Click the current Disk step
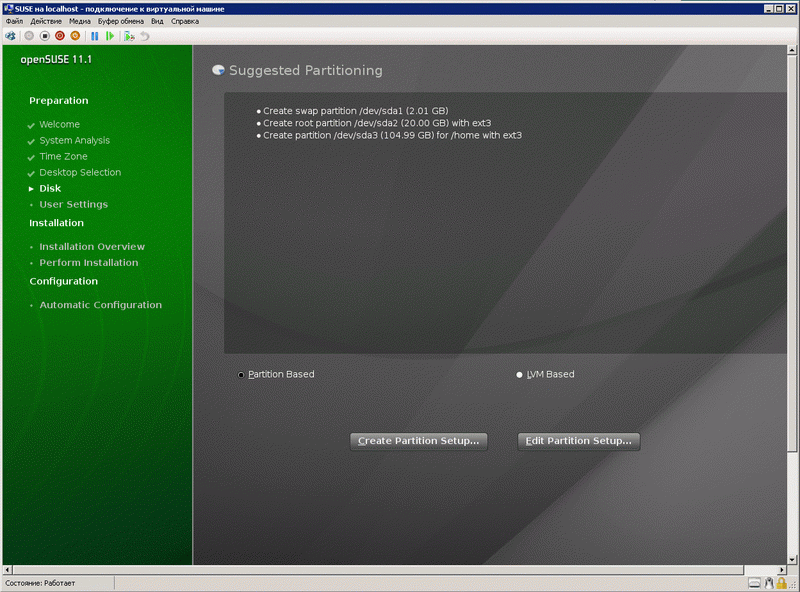Viewport: 800px width, 592px height. pyautogui.click(x=50, y=188)
